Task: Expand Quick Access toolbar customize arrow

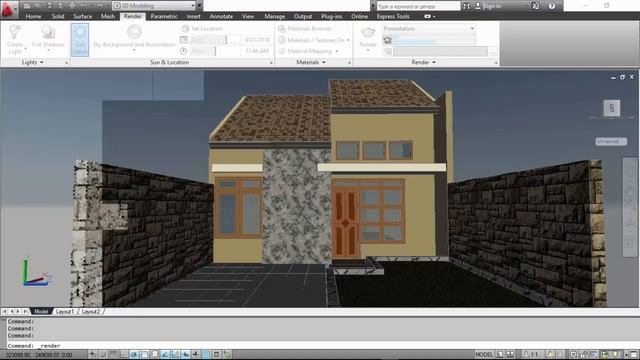Action: (x=200, y=6)
